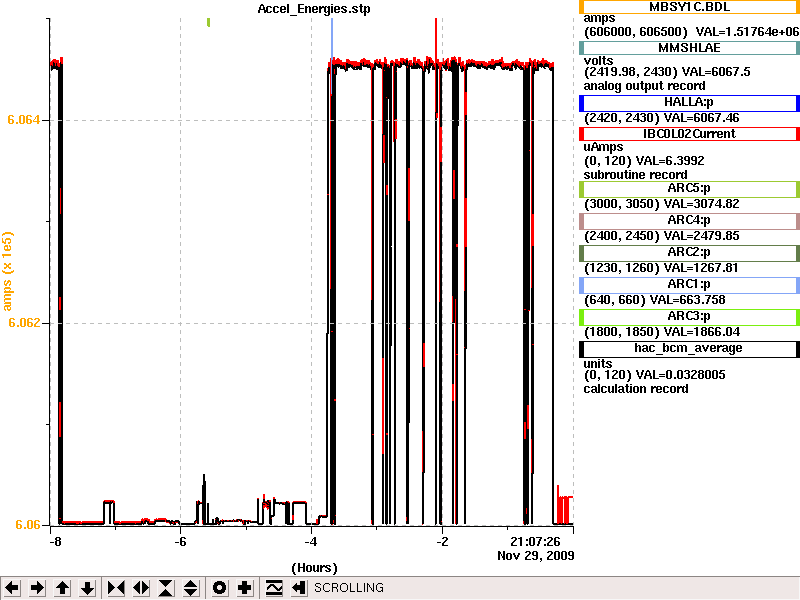Click the VAL=1.51764e+06 reading
The width and height of the screenshot is (800, 600).
[747, 32]
